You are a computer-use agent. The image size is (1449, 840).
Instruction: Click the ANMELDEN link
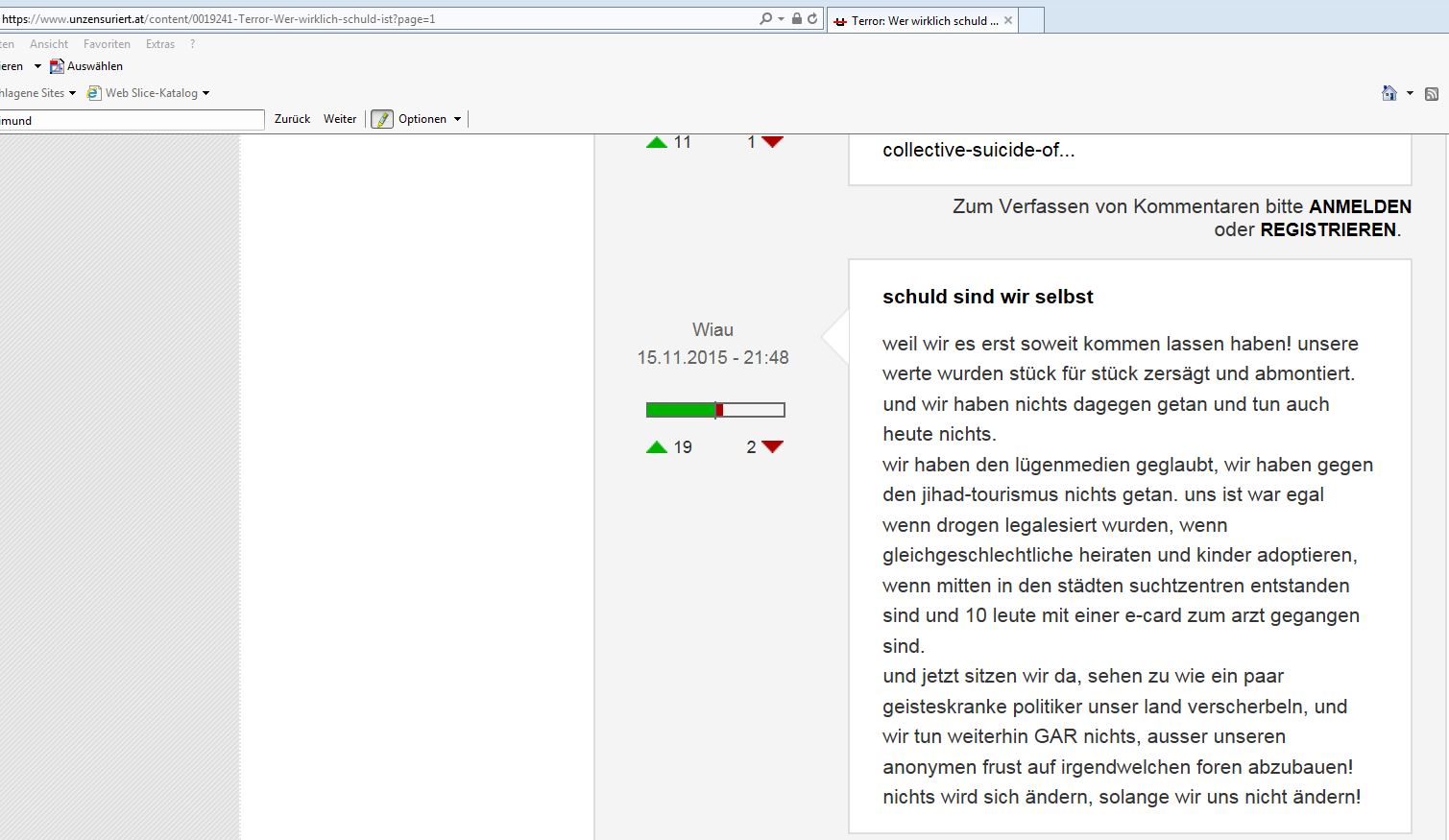pos(1360,206)
